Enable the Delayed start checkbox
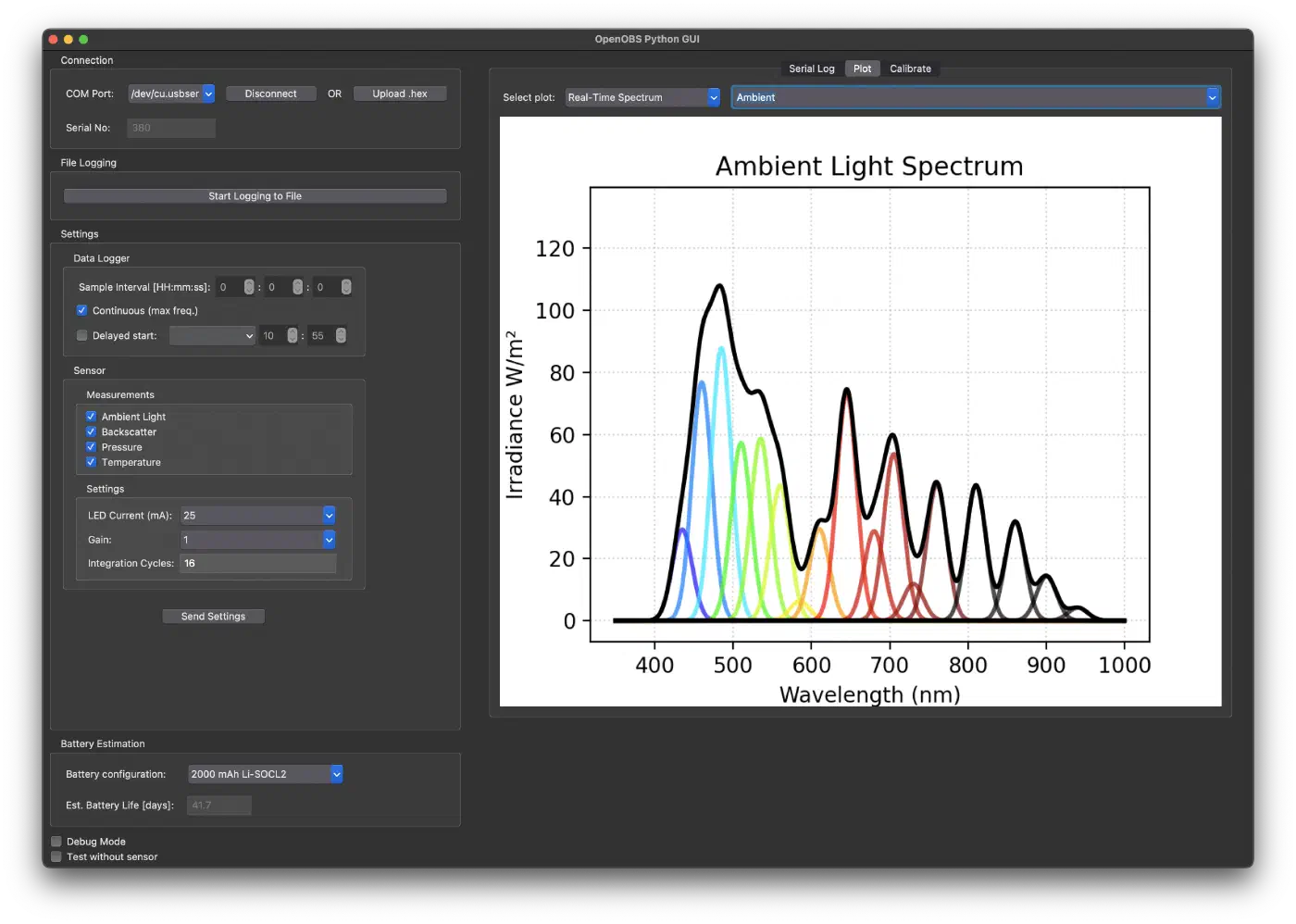The image size is (1296, 924). tap(81, 335)
